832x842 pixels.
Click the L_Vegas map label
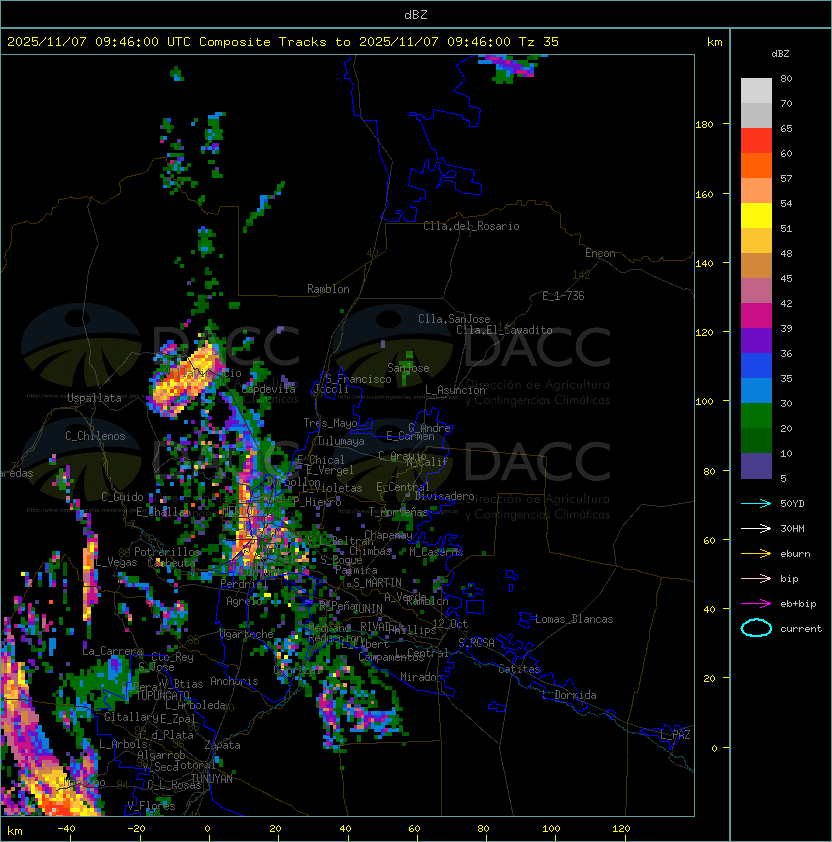(x=116, y=562)
